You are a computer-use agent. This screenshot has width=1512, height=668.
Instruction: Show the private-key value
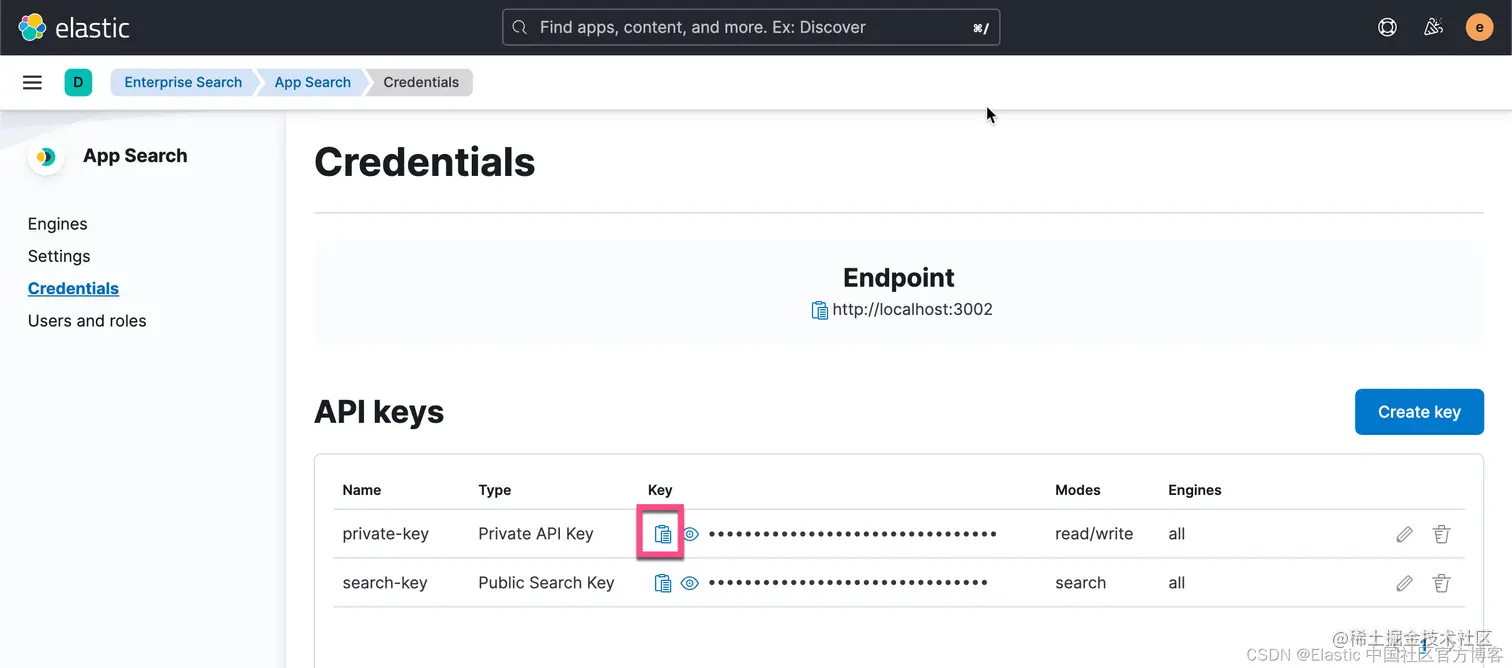click(x=690, y=534)
